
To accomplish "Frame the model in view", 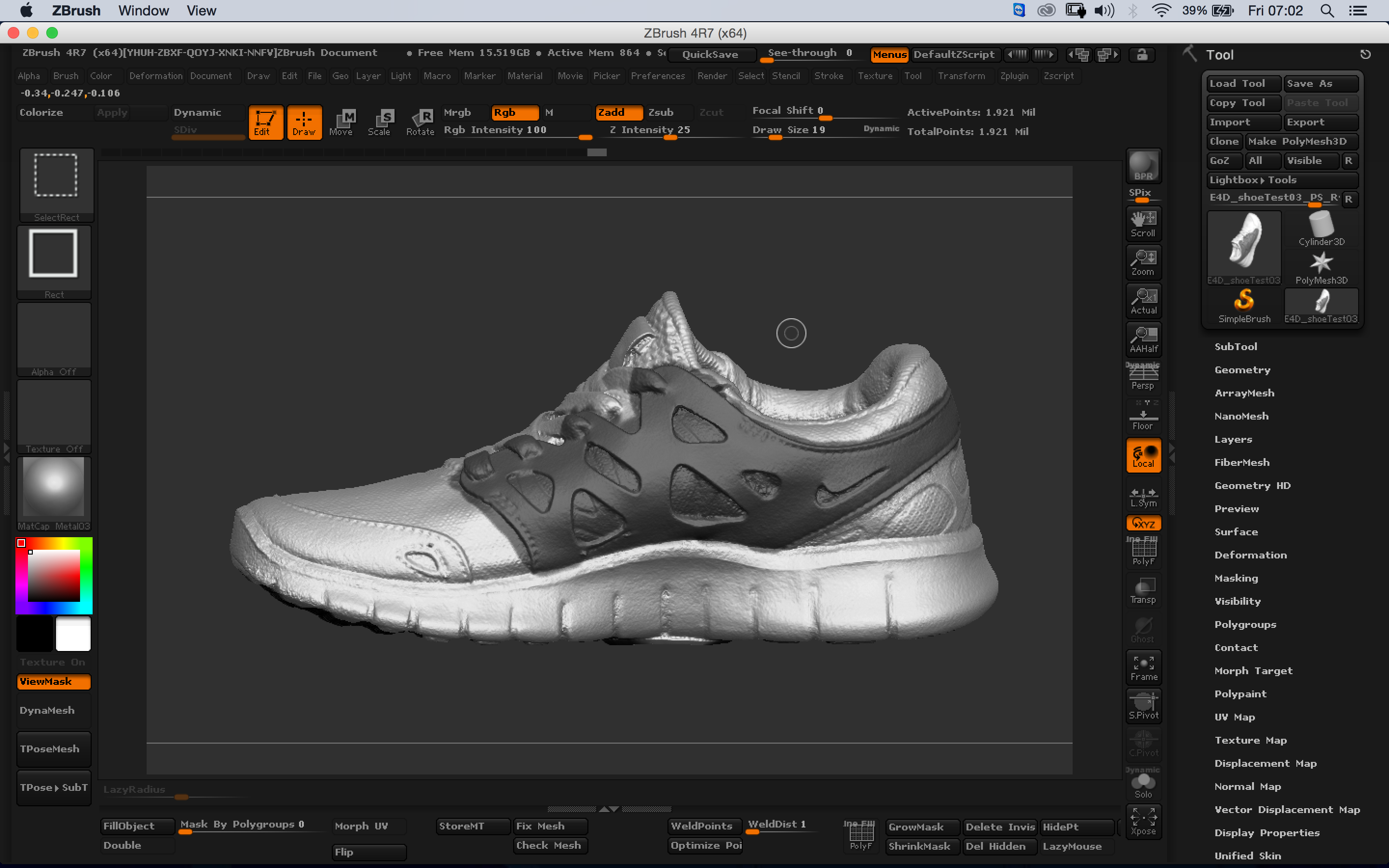I will (x=1144, y=668).
